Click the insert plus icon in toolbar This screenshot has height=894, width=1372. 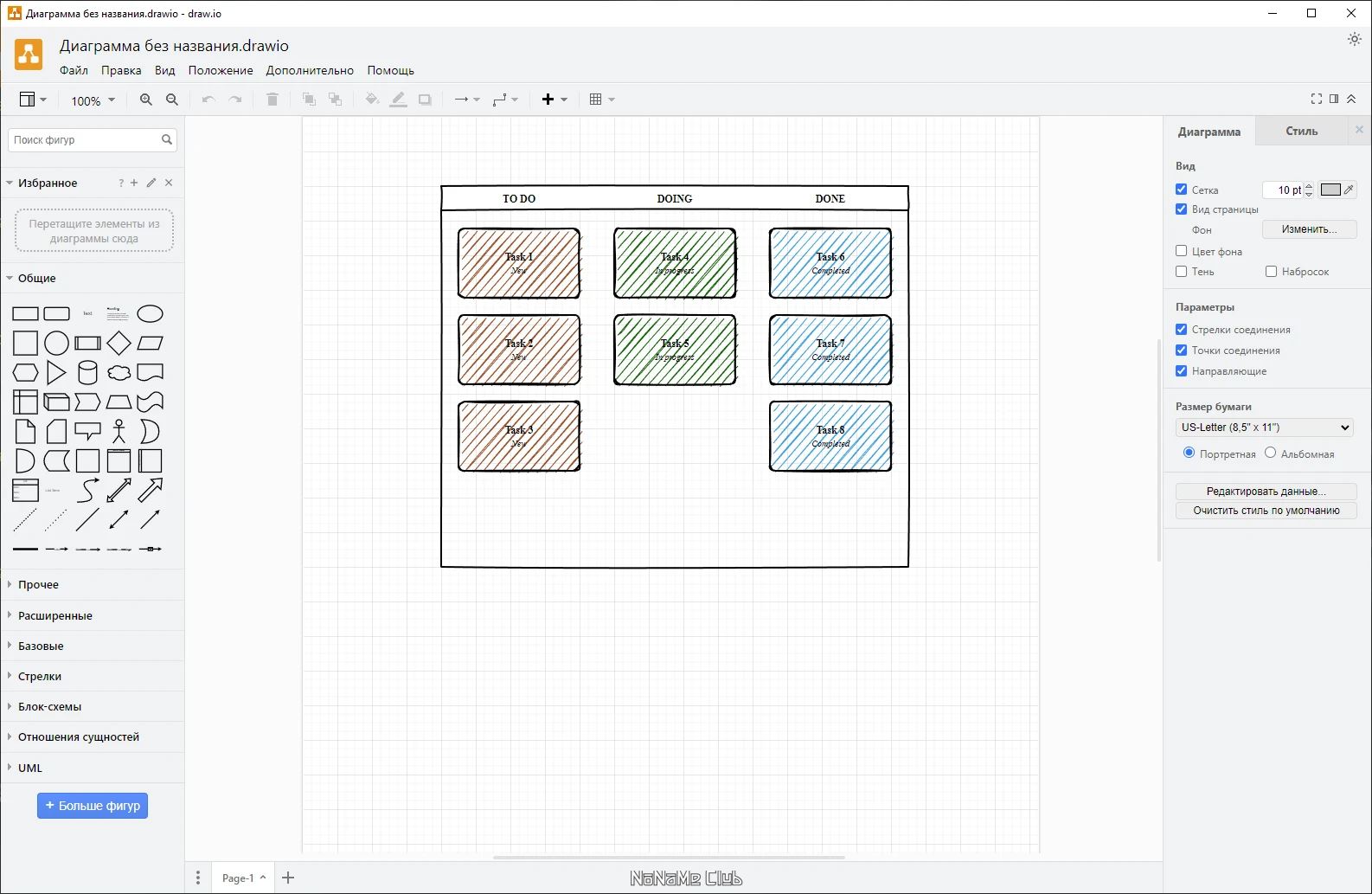pyautogui.click(x=548, y=100)
